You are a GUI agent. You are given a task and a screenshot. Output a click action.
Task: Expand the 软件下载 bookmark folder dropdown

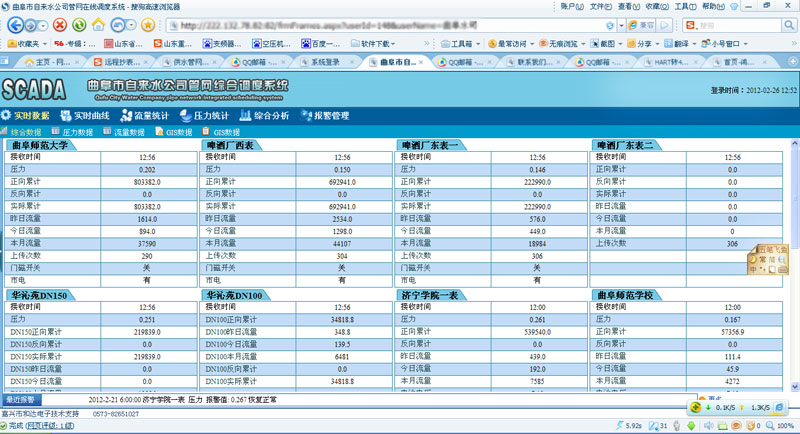point(377,44)
